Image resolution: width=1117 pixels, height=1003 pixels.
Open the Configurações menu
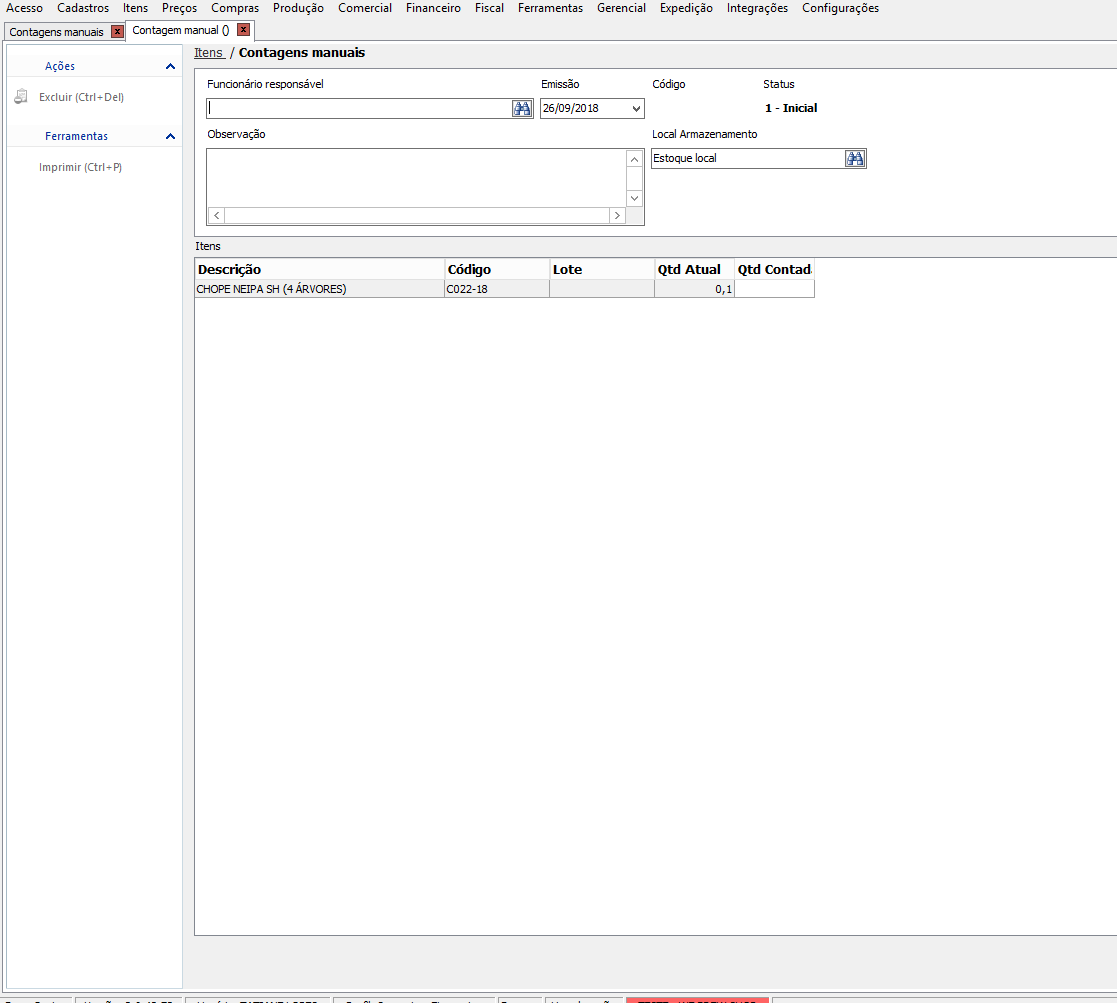[841, 8]
